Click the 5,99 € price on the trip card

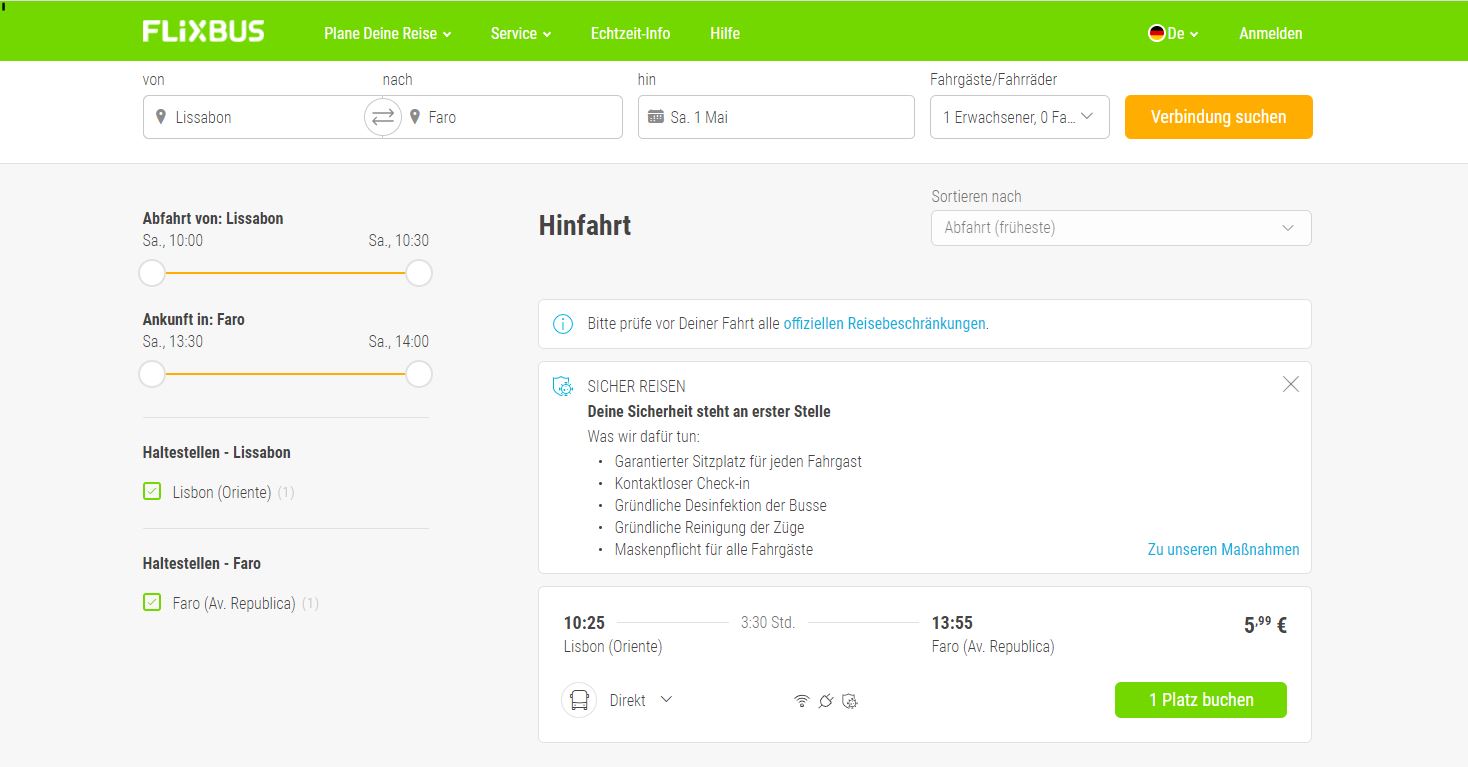[x=1265, y=625]
